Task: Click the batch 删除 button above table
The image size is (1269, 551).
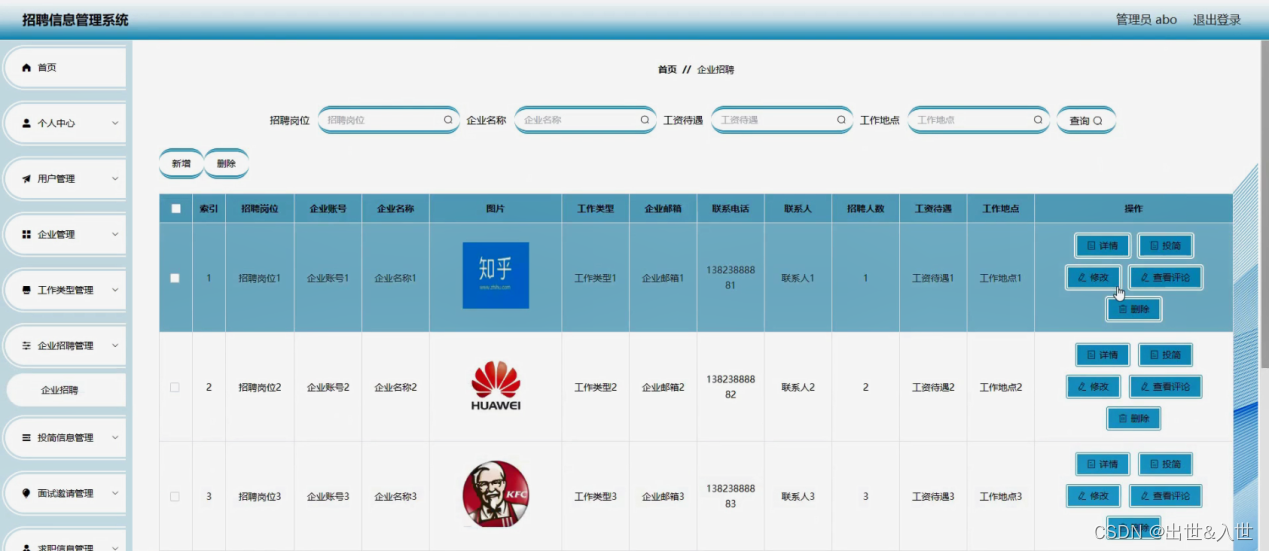Action: [x=226, y=163]
